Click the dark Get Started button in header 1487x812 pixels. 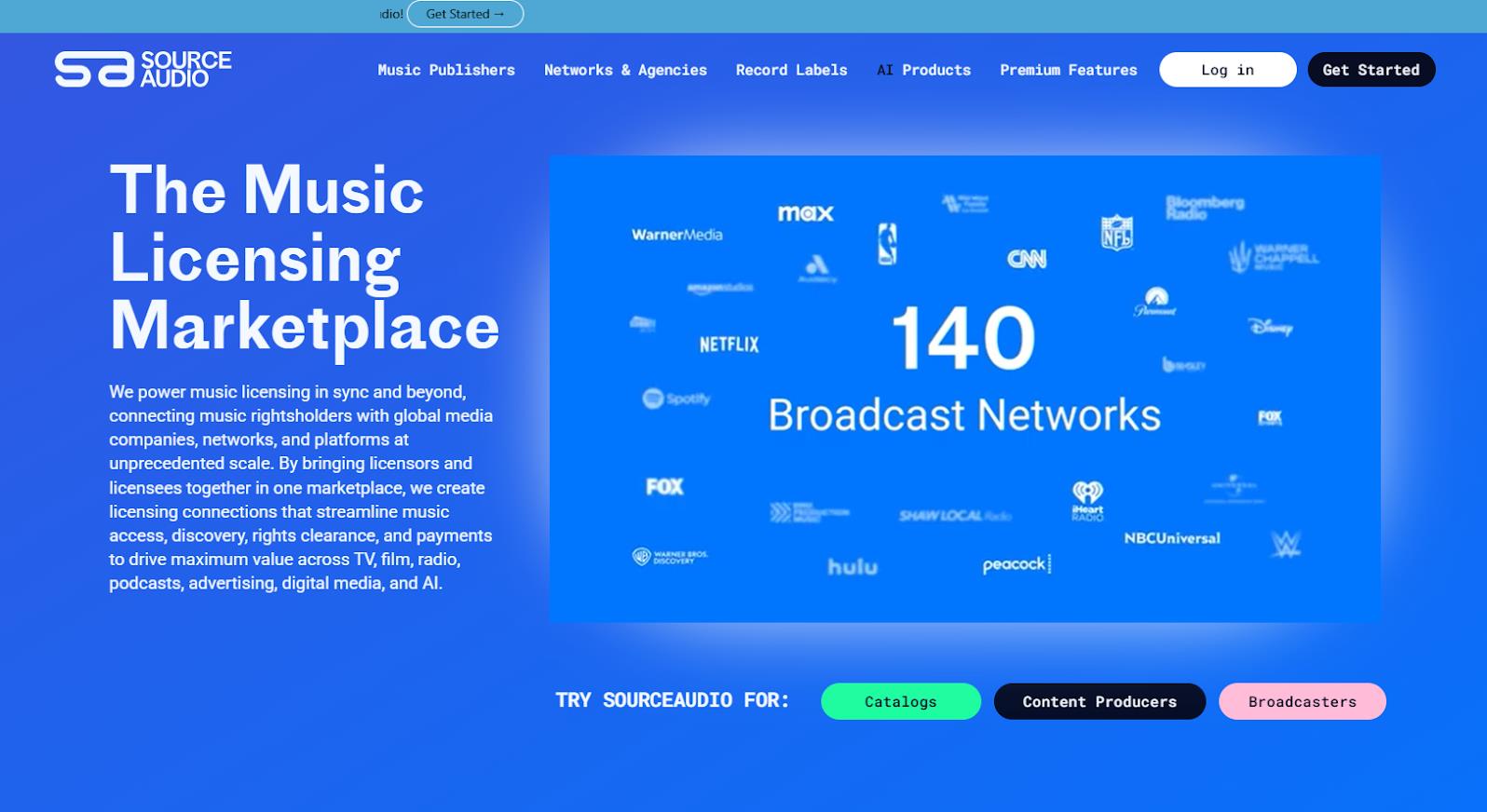pos(1371,70)
